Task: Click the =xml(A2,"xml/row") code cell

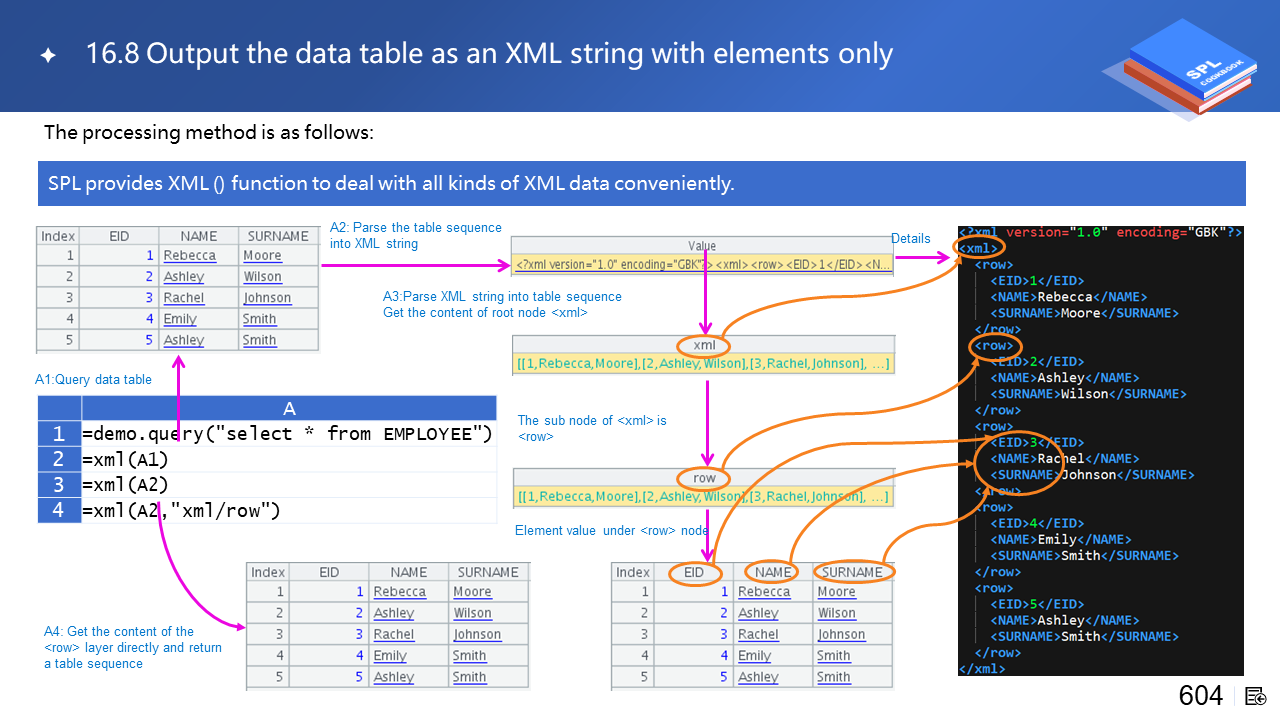Action: click(288, 511)
